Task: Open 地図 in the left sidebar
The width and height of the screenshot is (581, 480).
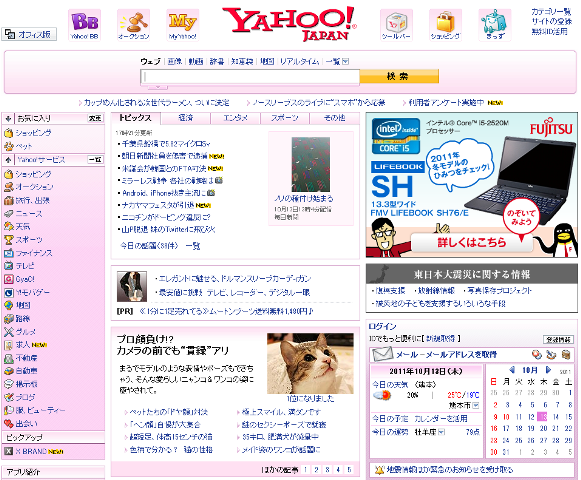Action: pyautogui.click(x=23, y=305)
